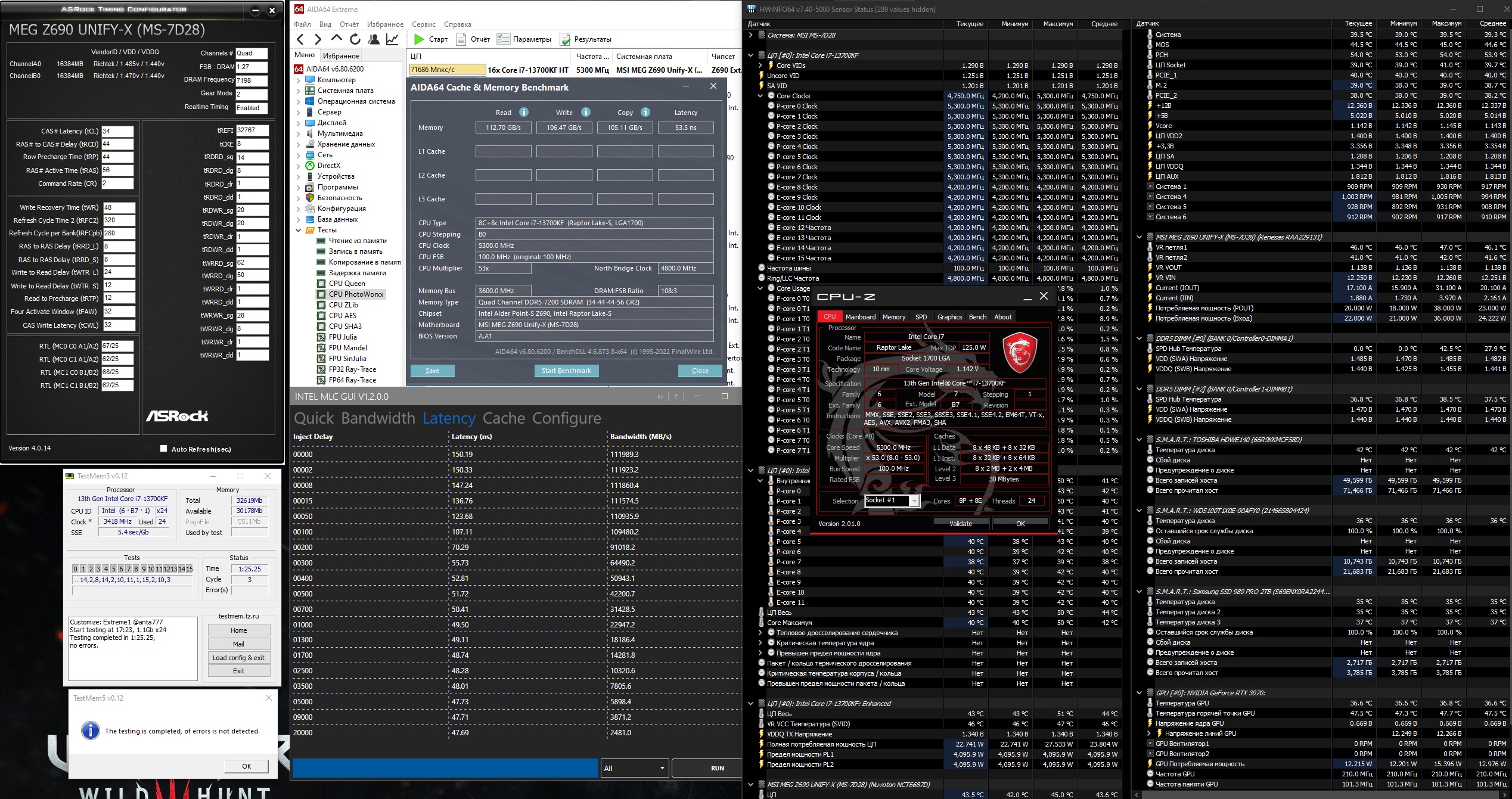Click the CPU PhotoWorxx test icon

click(x=321, y=294)
